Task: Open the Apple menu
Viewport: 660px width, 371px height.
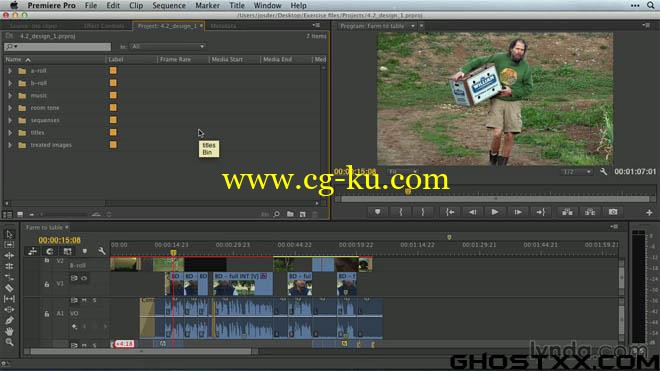Action: click(14, 5)
